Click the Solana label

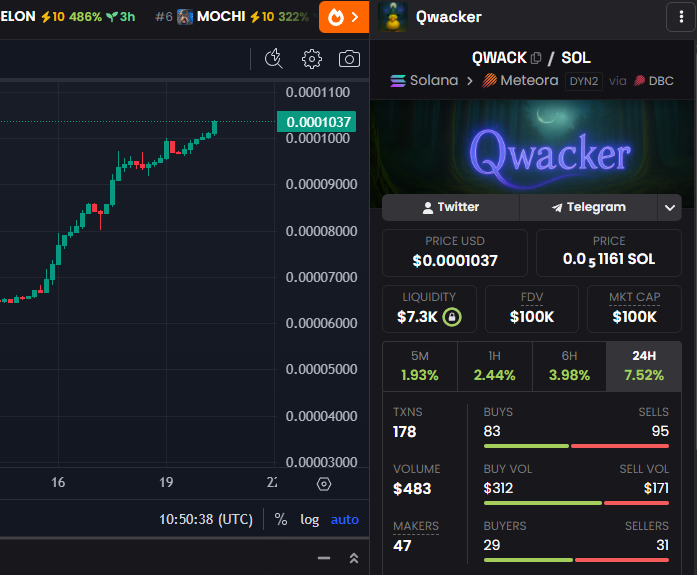click(x=434, y=80)
